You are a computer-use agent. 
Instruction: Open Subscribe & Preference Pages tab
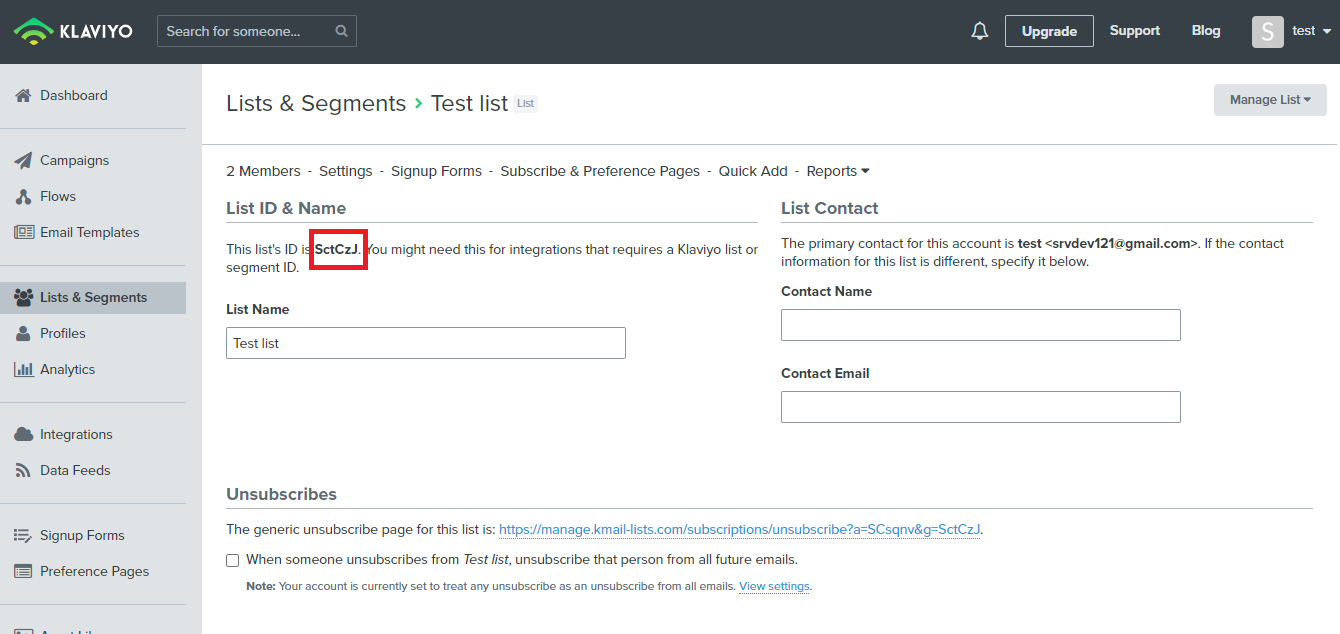(600, 171)
